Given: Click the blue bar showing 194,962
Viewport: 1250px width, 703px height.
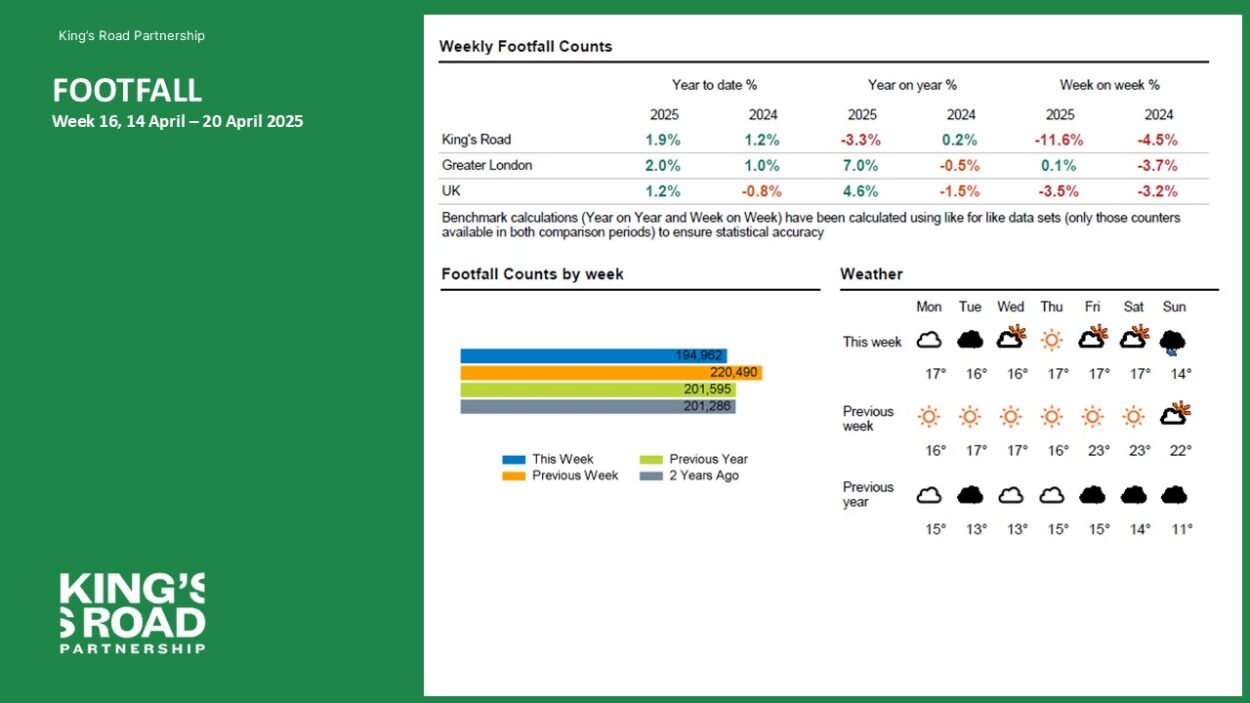Looking at the screenshot, I should coord(594,355).
